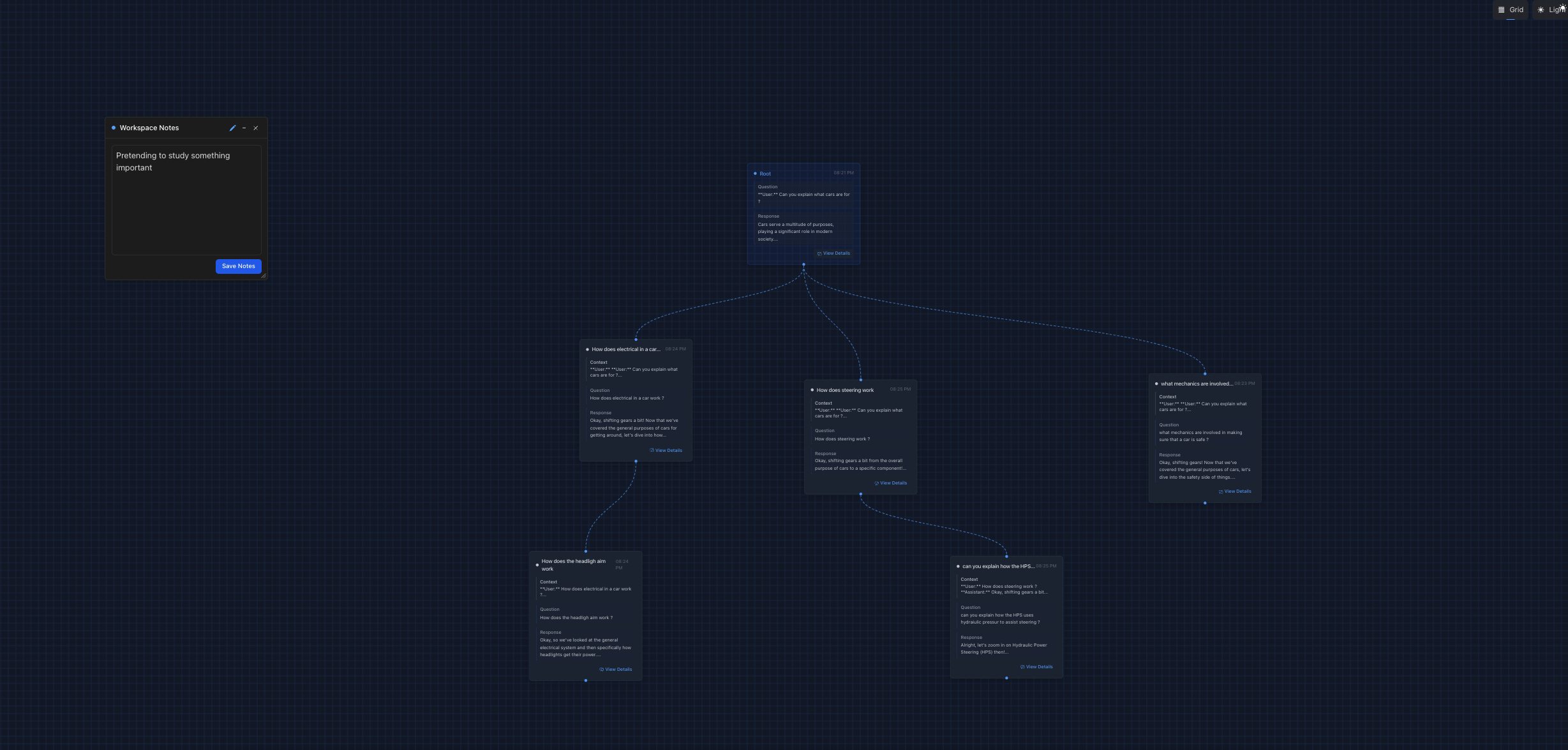Select the How does steering work node header
1568x750 pixels.
pos(845,390)
